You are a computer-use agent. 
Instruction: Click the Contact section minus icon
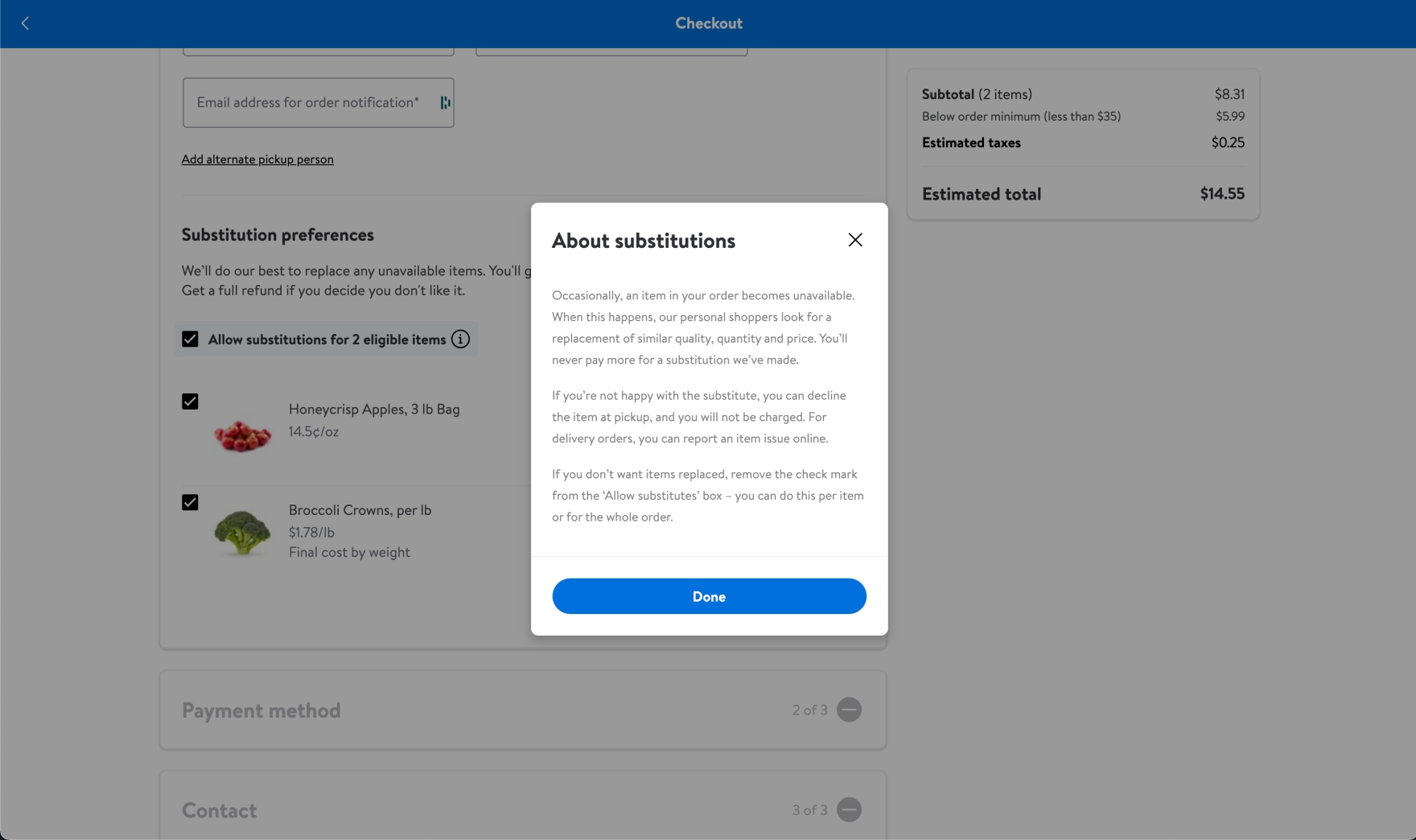click(x=849, y=809)
